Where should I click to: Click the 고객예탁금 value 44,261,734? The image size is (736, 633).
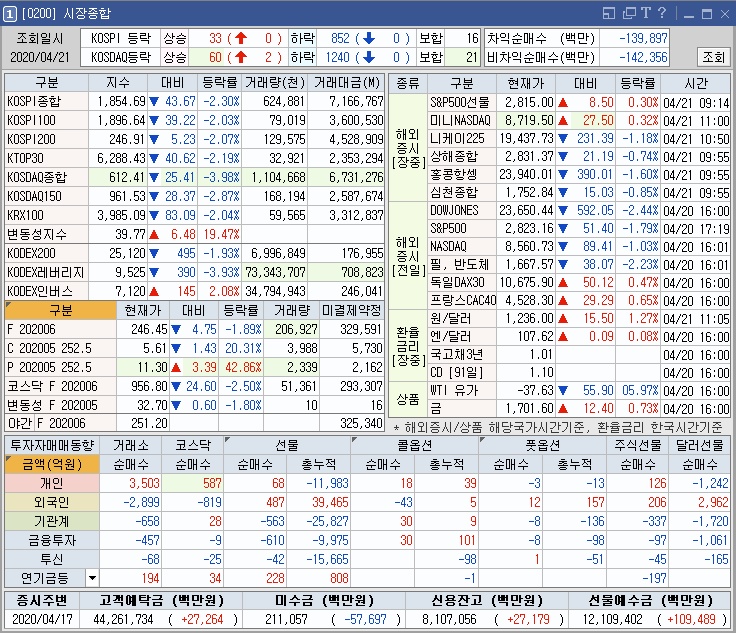123,619
